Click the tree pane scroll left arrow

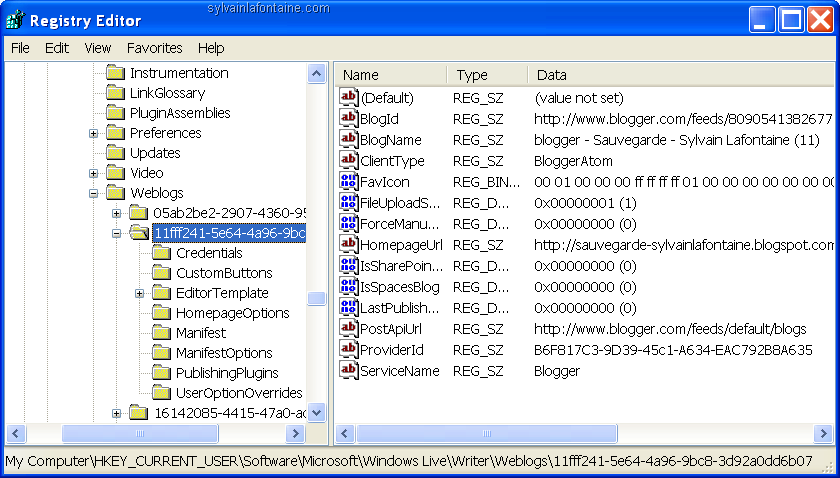(x=15, y=434)
